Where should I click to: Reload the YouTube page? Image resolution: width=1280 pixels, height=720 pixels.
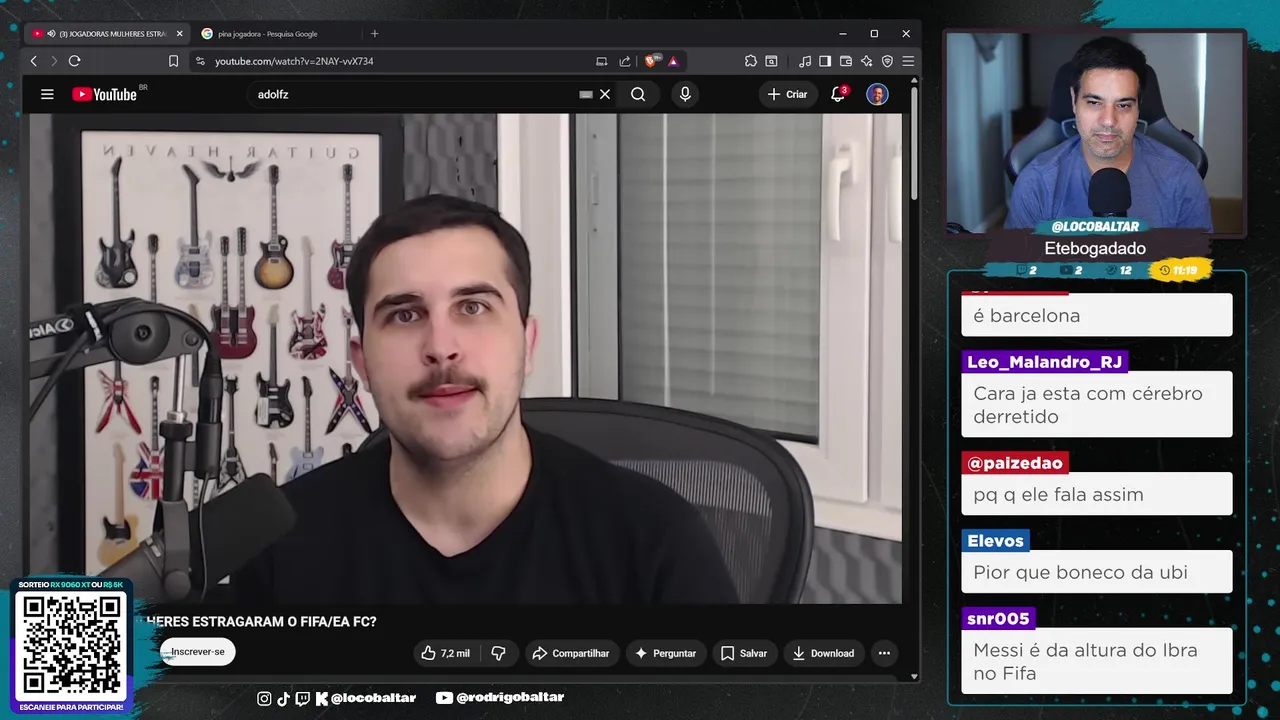pos(74,61)
